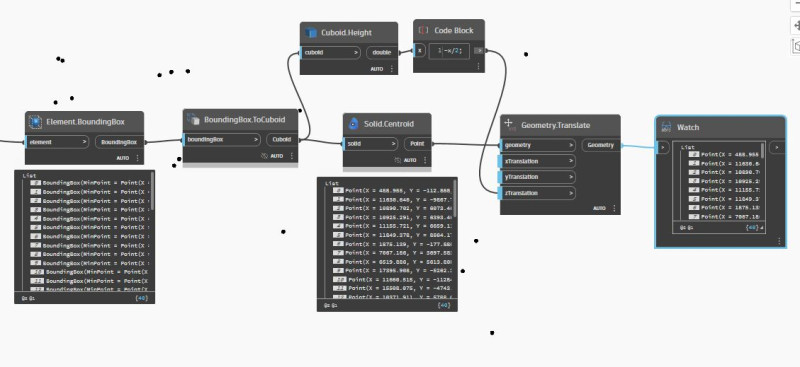Viewport: 800px width, 367px height.
Task: Expand the xTranslation port chevron
Action: tap(571, 161)
